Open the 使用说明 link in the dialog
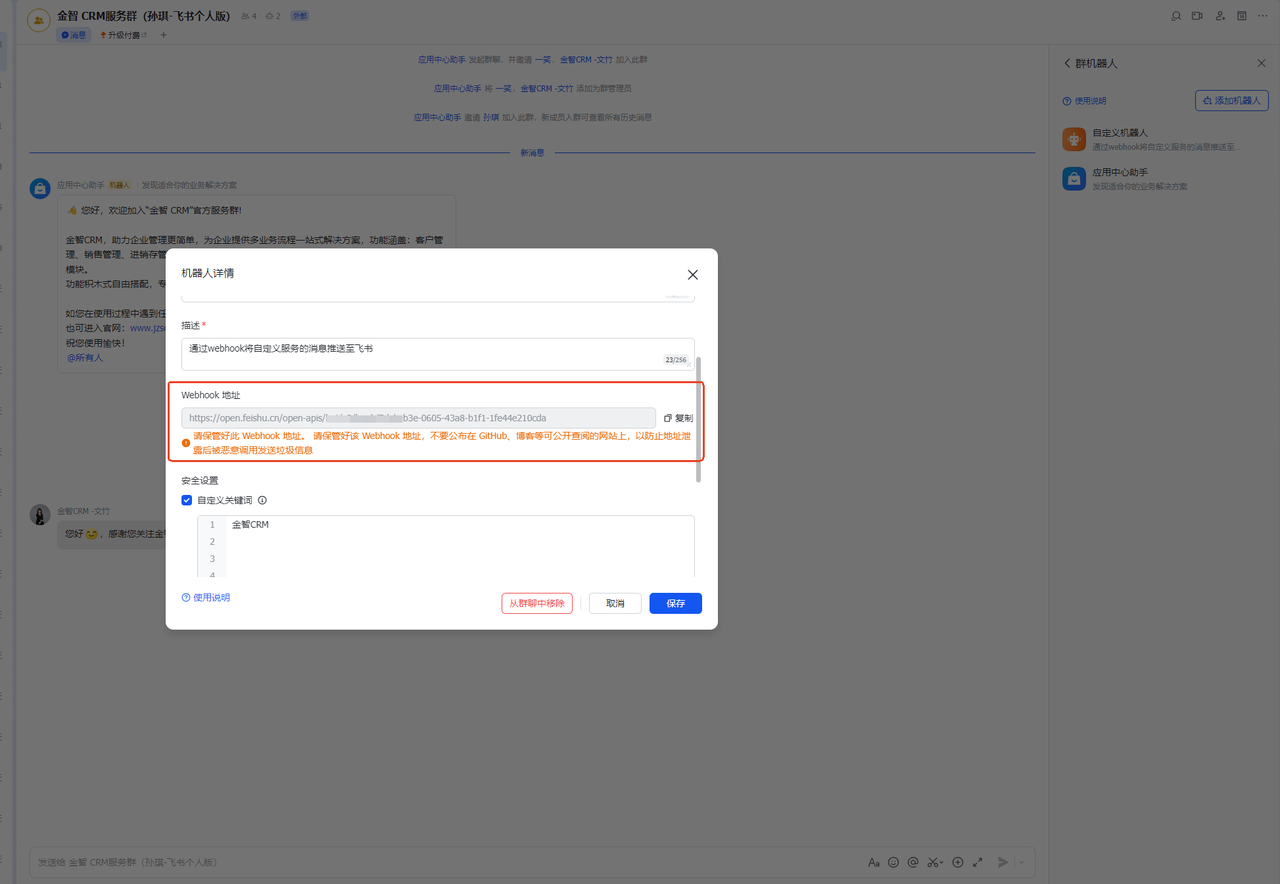Image resolution: width=1280 pixels, height=884 pixels. tap(206, 598)
